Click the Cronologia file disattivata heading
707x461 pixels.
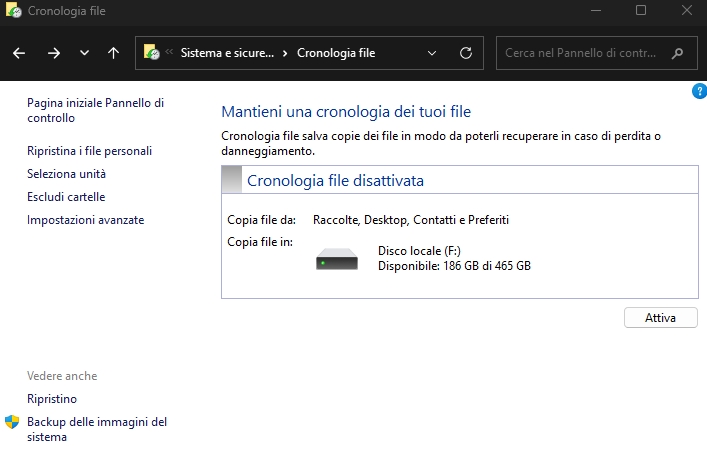coord(335,180)
